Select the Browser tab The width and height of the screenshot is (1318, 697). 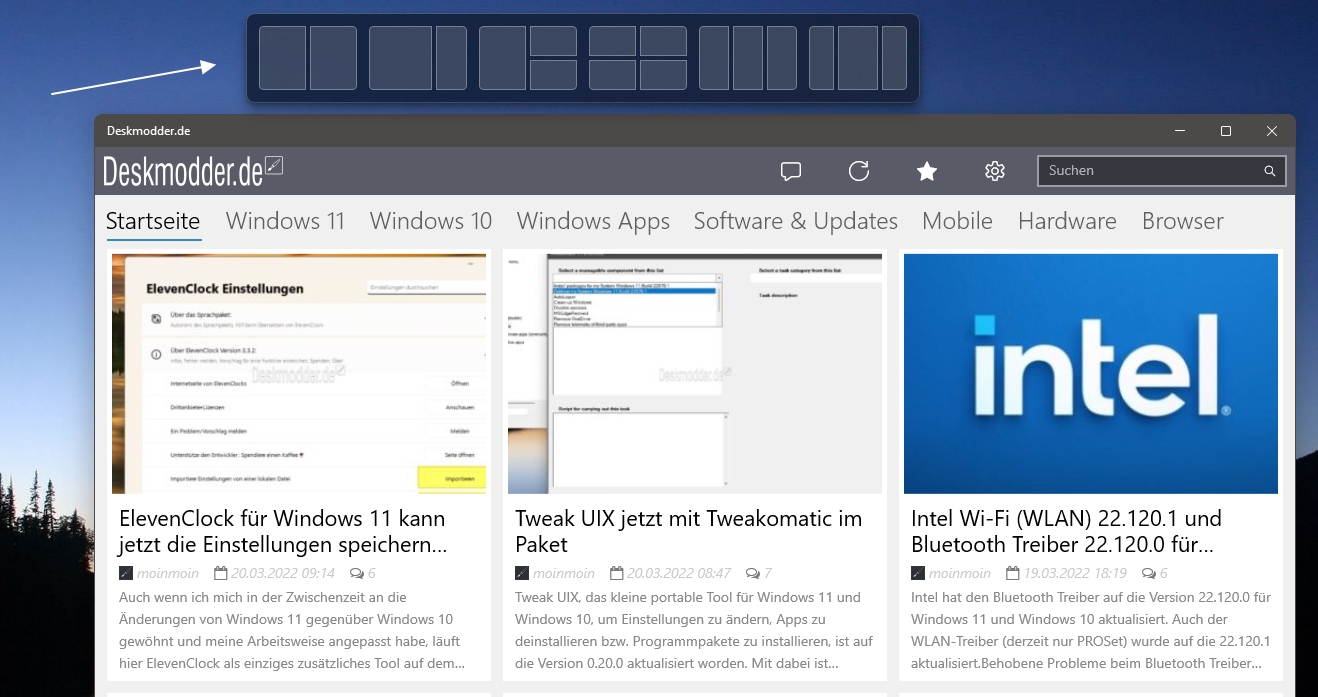pyautogui.click(x=1183, y=221)
